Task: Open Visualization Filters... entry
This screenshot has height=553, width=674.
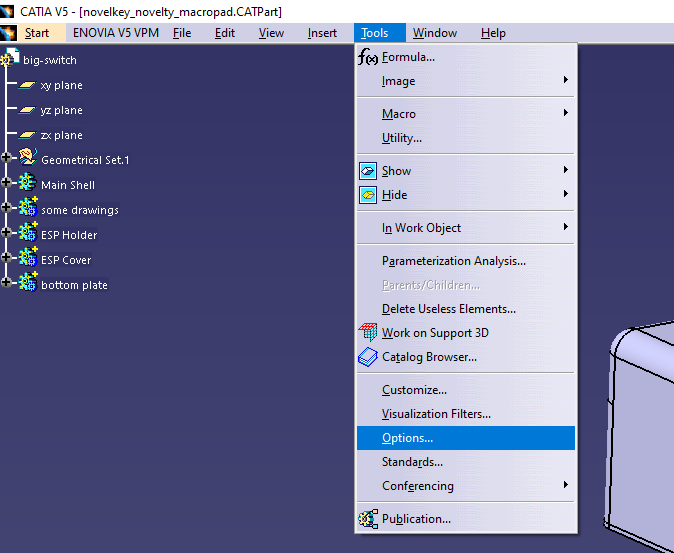Action: tap(466, 414)
